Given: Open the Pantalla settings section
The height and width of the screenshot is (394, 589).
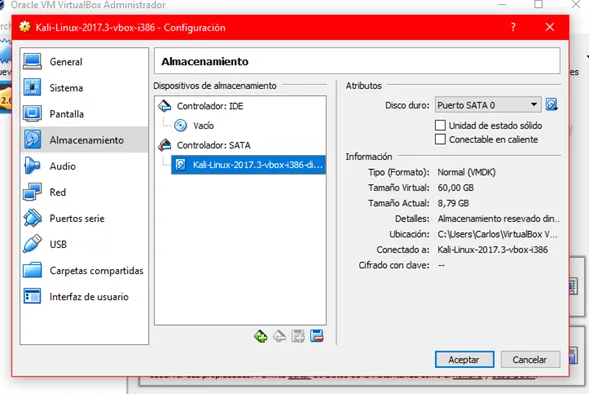Looking at the screenshot, I should (x=84, y=114).
